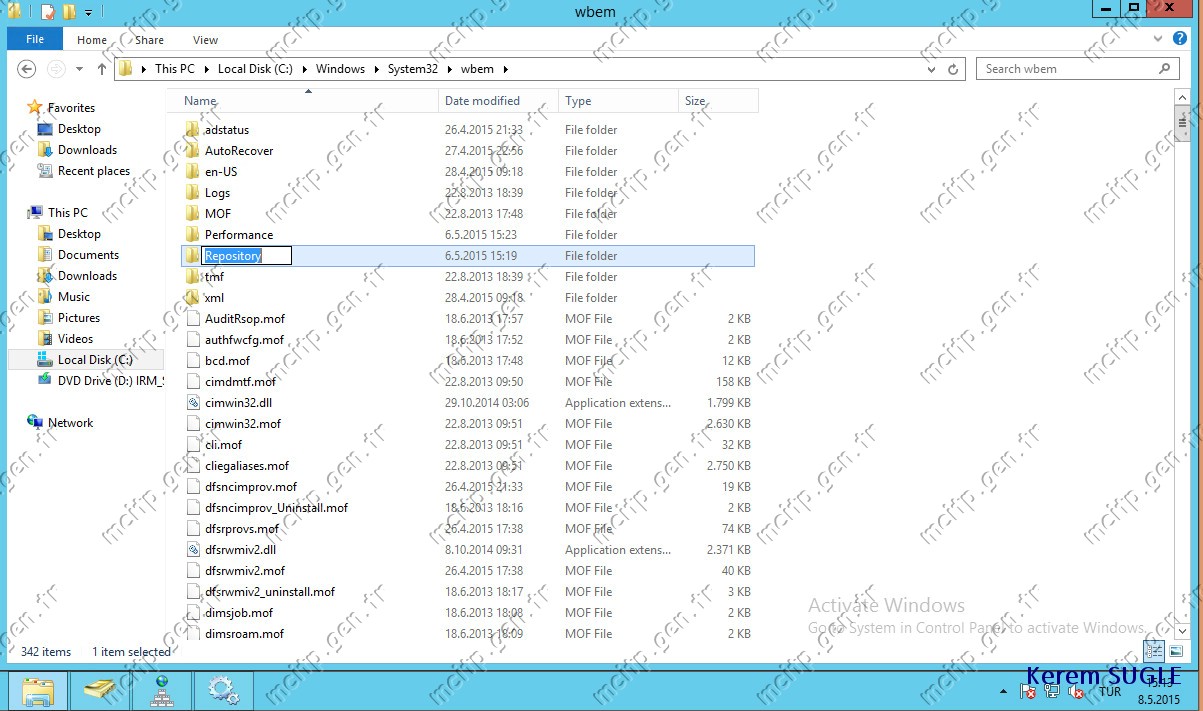Open Downloads under Favorites

[x=87, y=150]
